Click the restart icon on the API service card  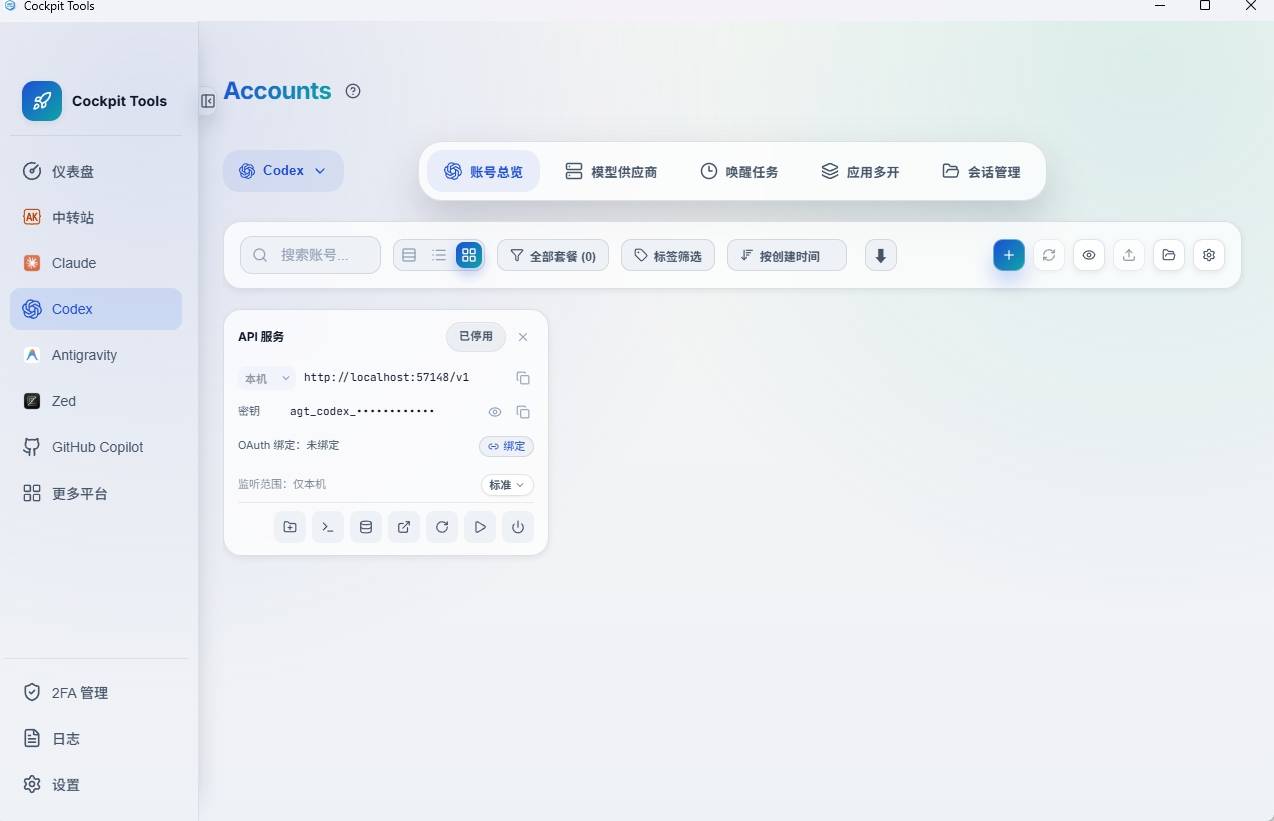442,527
